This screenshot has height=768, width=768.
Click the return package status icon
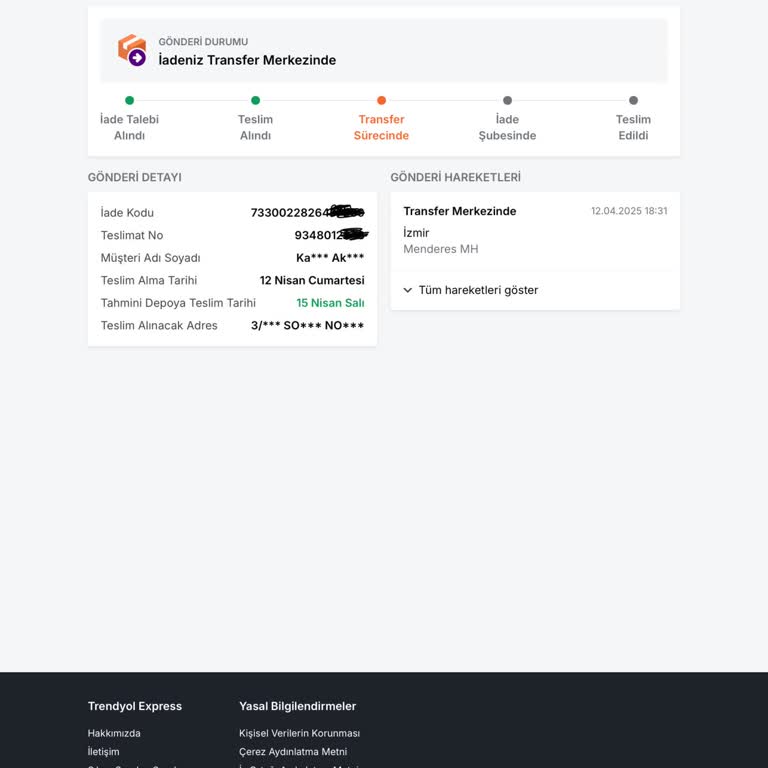tap(132, 50)
